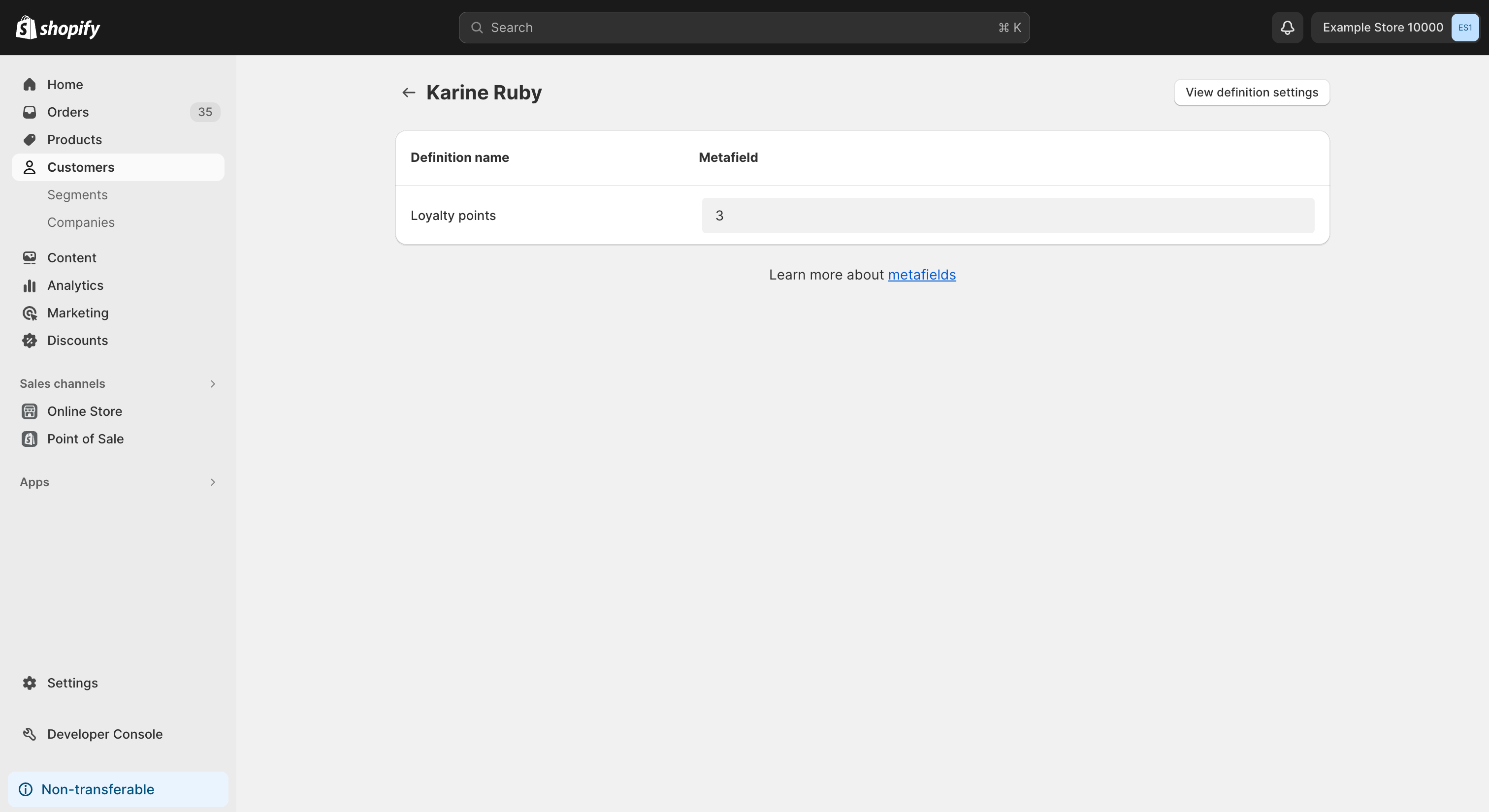Click the Home house icon
Viewport: 1489px width, 812px height.
(x=30, y=84)
